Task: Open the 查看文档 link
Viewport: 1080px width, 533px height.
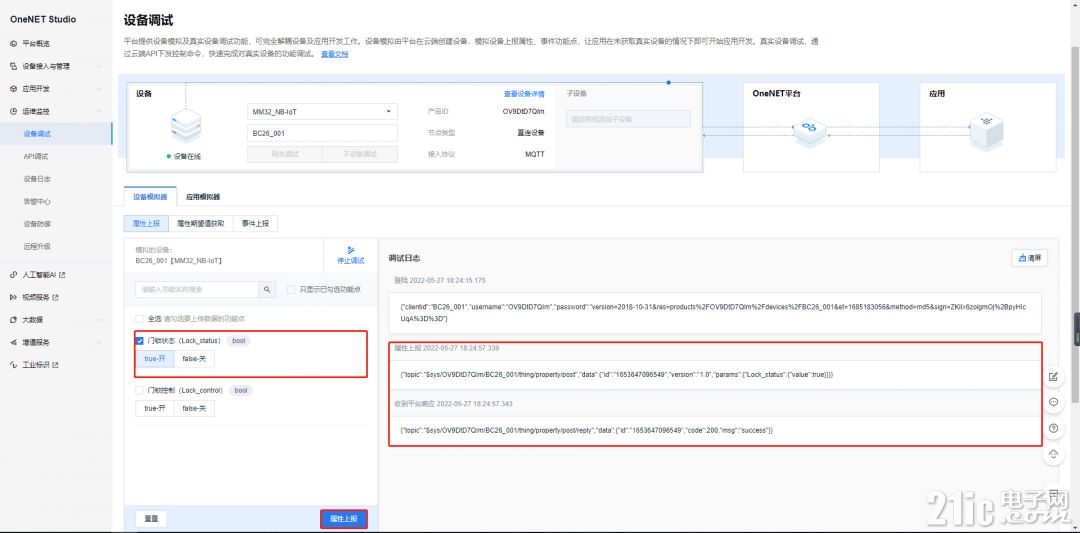Action: 335,54
